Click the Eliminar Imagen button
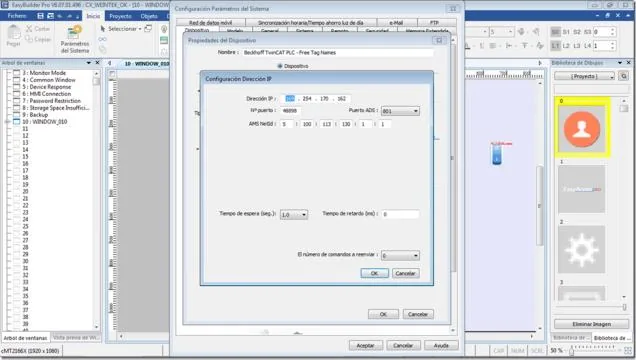636x360 pixels. click(591, 324)
